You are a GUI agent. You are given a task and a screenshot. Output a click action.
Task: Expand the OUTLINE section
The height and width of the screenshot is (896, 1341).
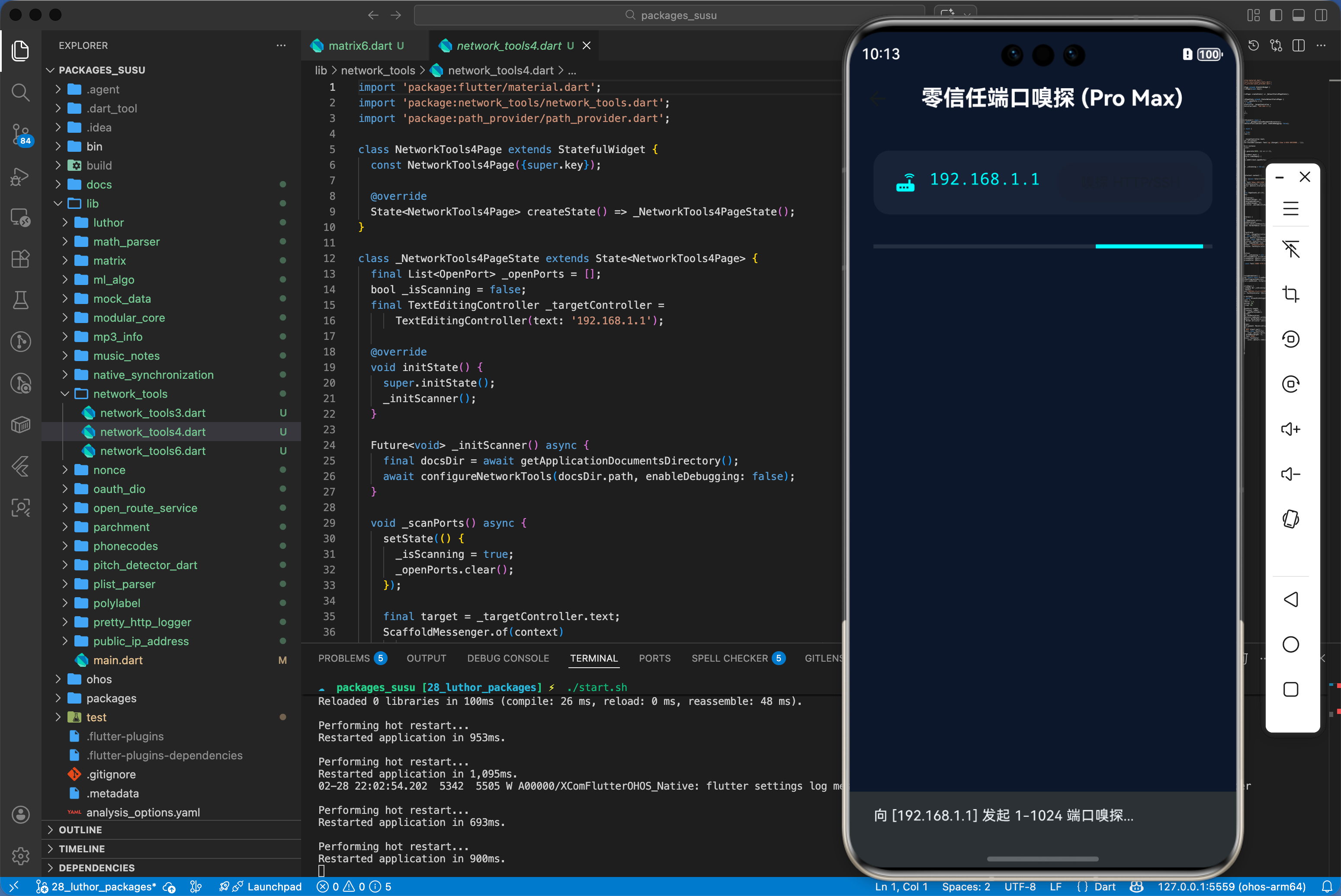coord(80,830)
